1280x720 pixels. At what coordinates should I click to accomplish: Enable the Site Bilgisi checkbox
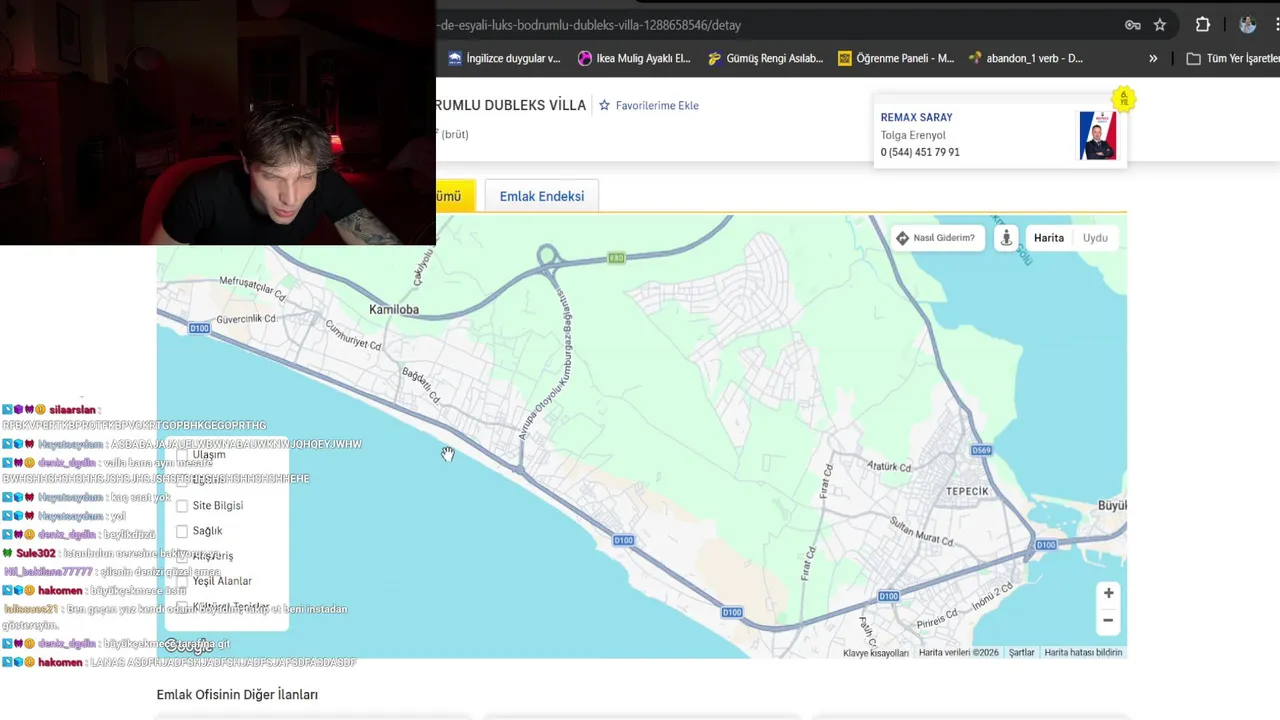(182, 506)
